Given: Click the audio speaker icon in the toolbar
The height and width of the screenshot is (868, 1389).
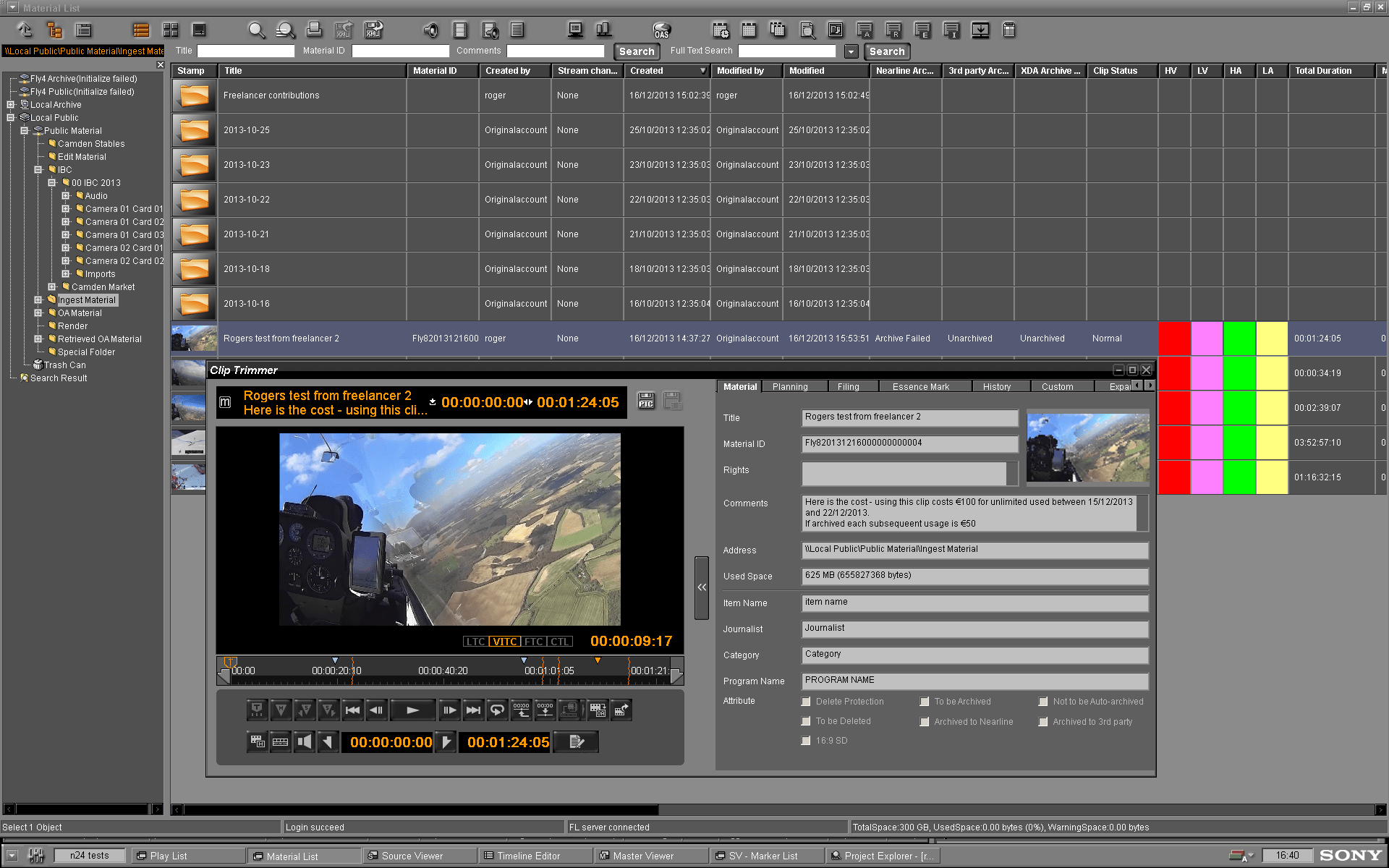Looking at the screenshot, I should coord(430,30).
